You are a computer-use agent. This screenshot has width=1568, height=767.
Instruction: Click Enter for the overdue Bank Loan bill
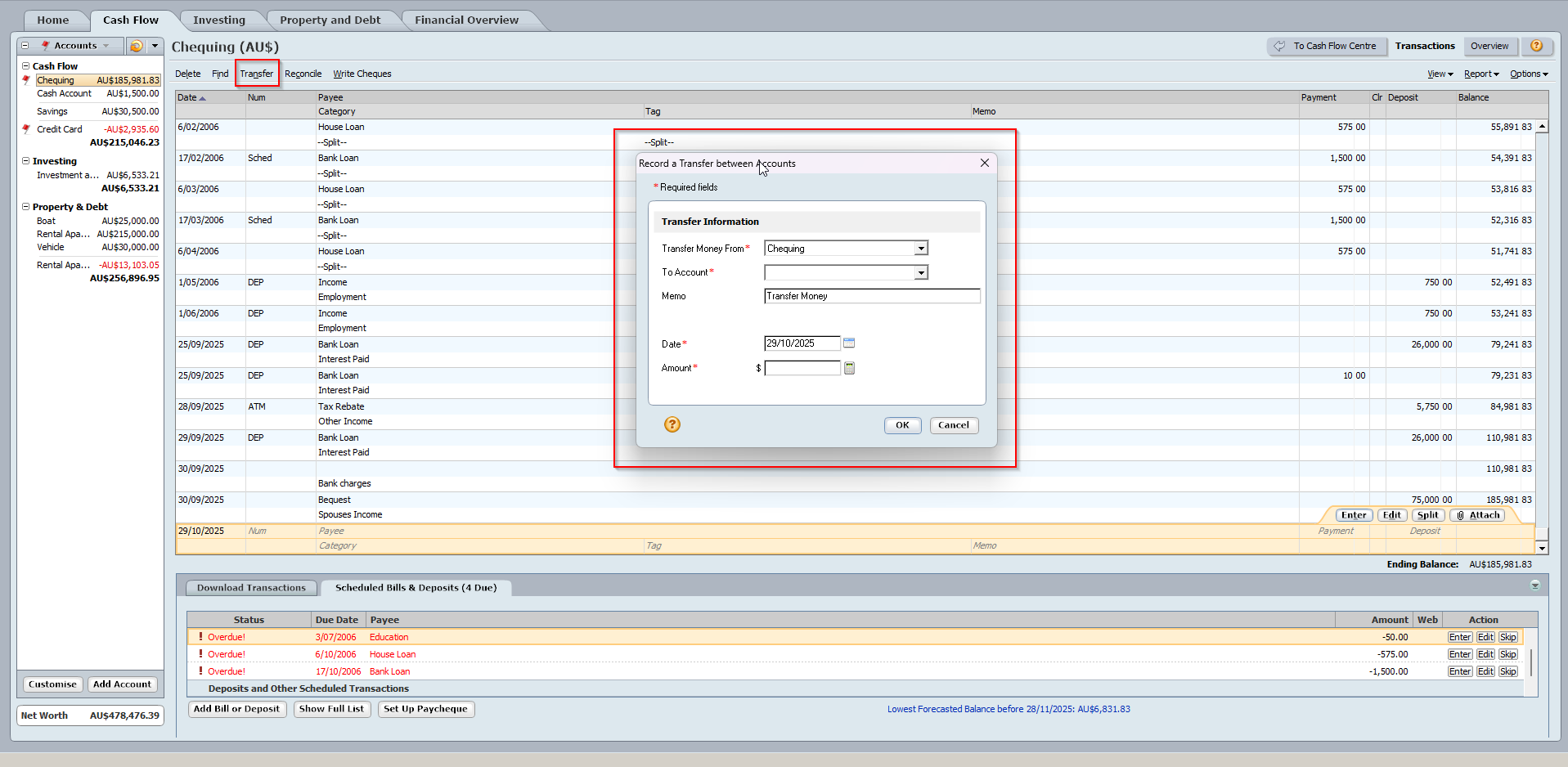coord(1460,671)
